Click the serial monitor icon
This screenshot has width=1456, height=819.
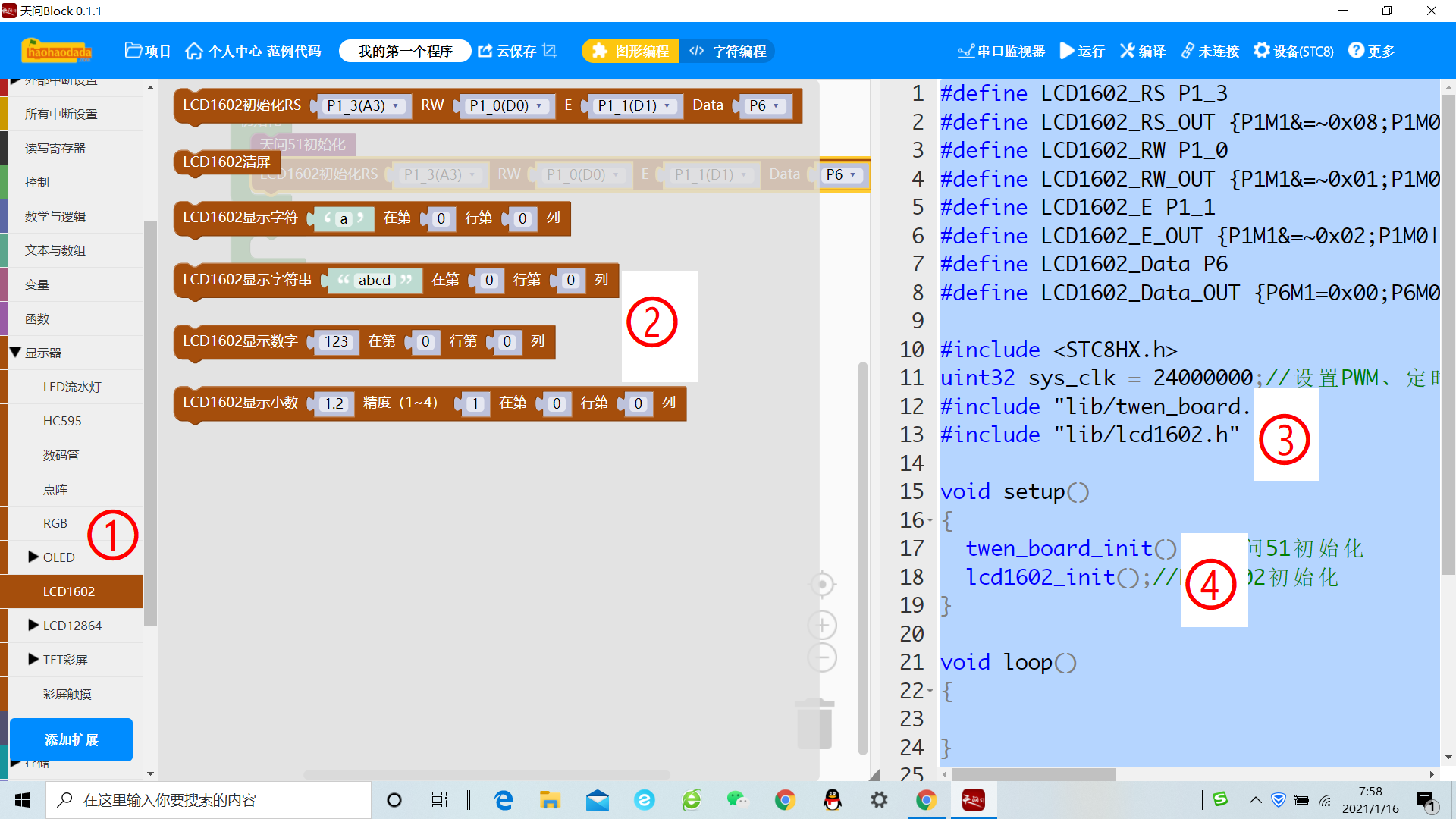[x=965, y=51]
